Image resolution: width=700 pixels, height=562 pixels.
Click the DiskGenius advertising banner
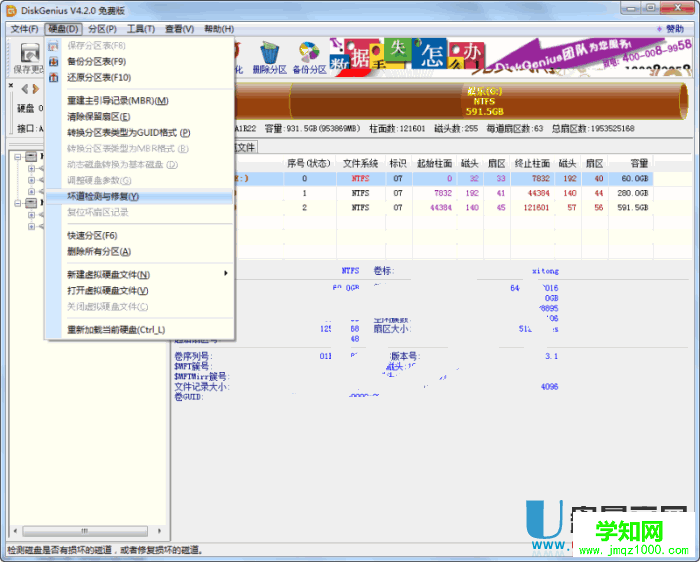[510, 56]
